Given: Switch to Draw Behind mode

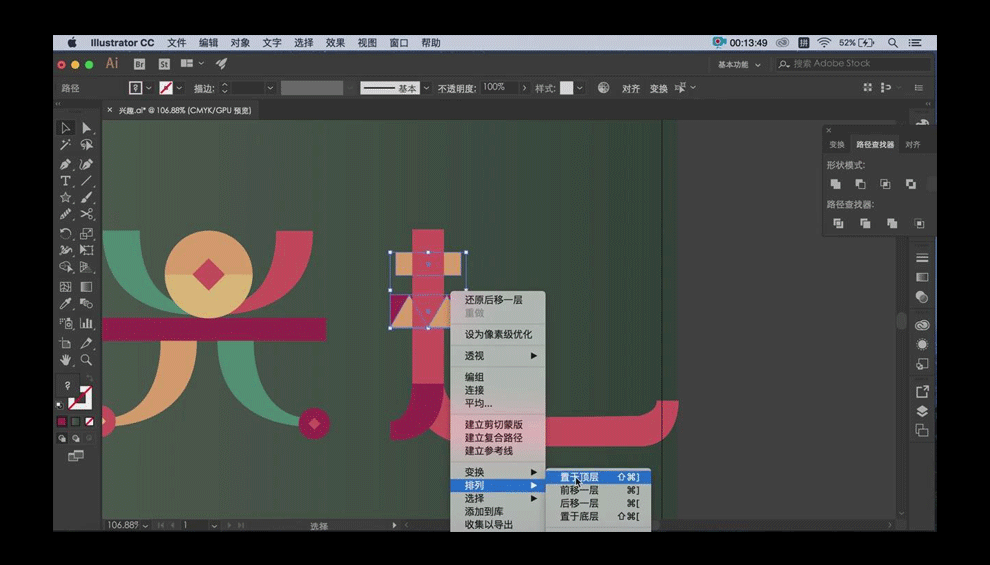Looking at the screenshot, I should 75,438.
